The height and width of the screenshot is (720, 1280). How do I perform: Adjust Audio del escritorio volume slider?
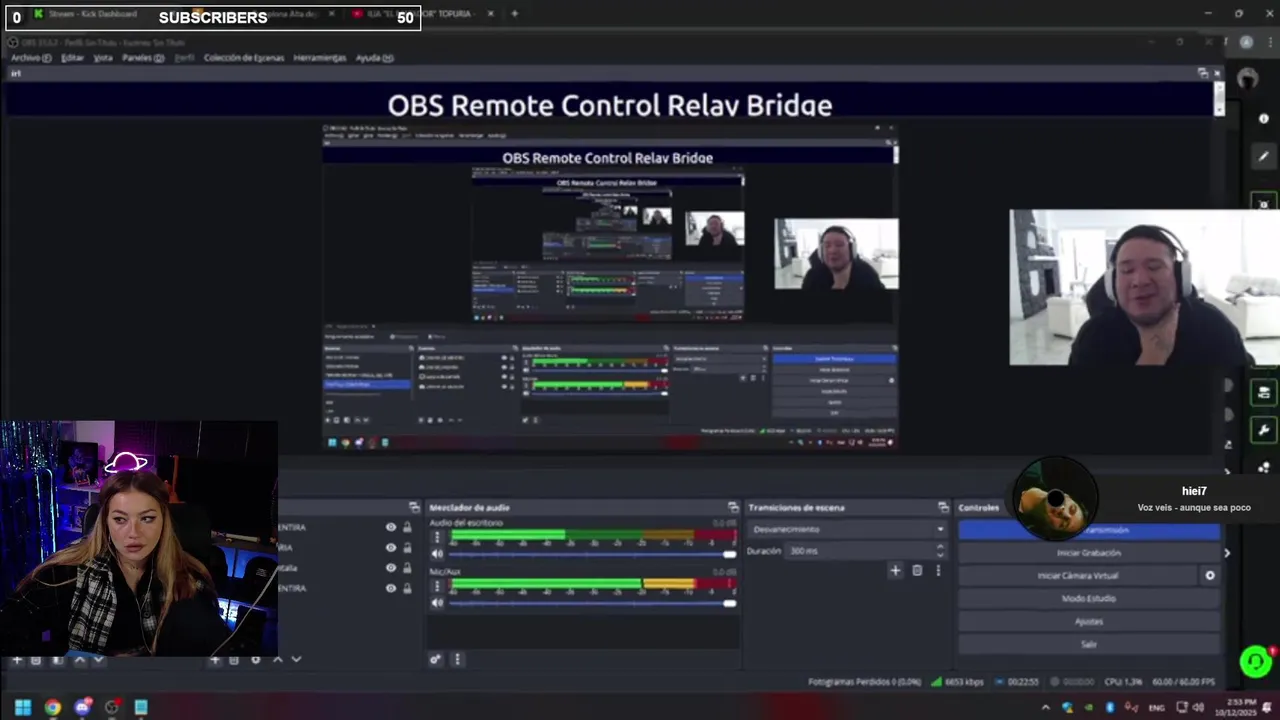(x=592, y=554)
